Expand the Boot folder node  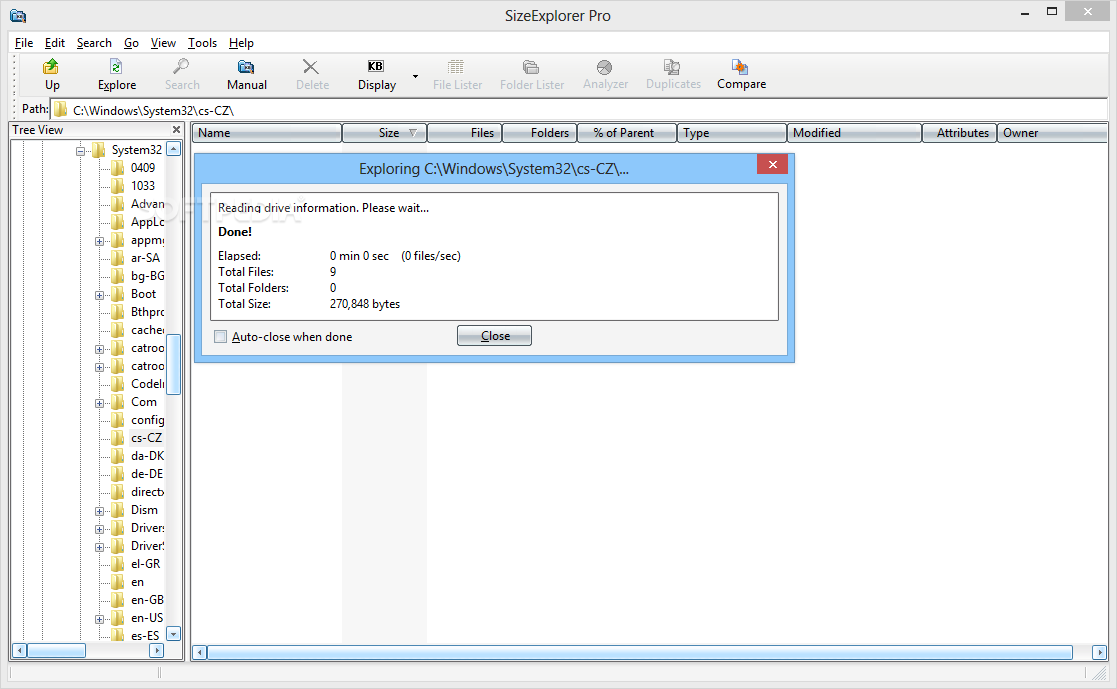[x=99, y=295]
